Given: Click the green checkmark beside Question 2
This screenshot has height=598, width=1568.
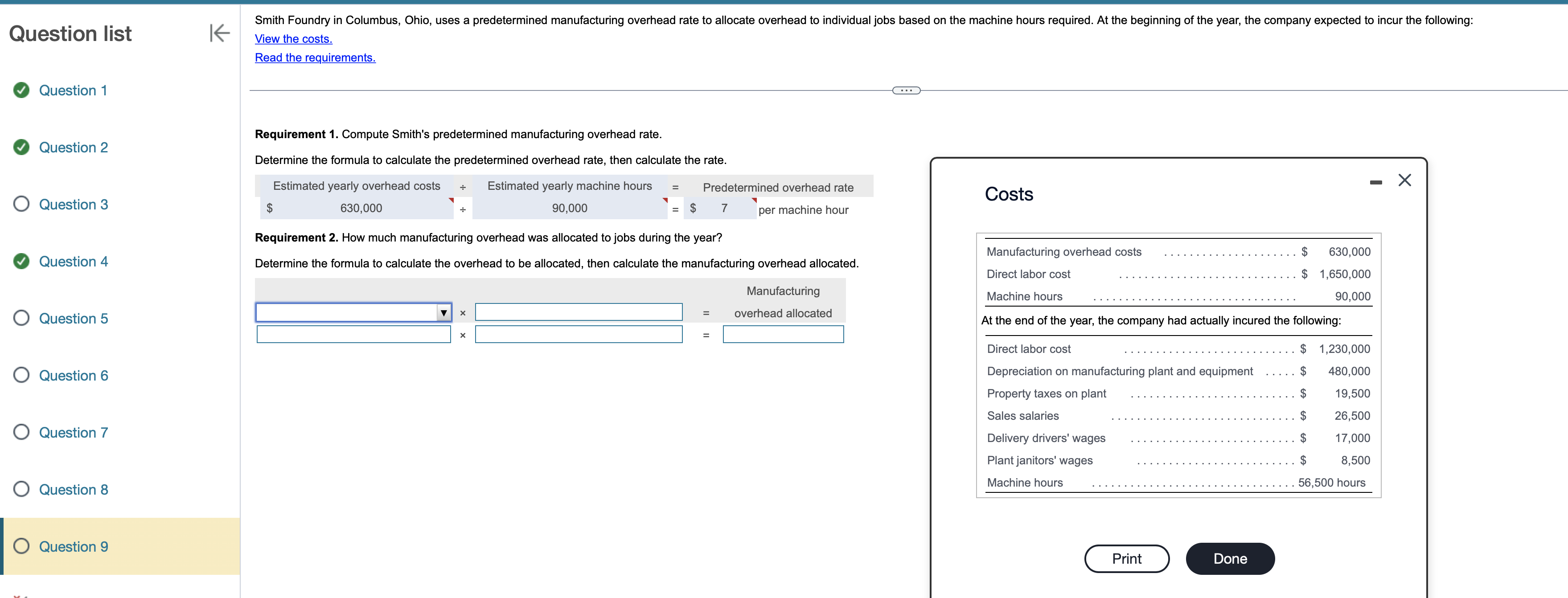Looking at the screenshot, I should click(21, 147).
